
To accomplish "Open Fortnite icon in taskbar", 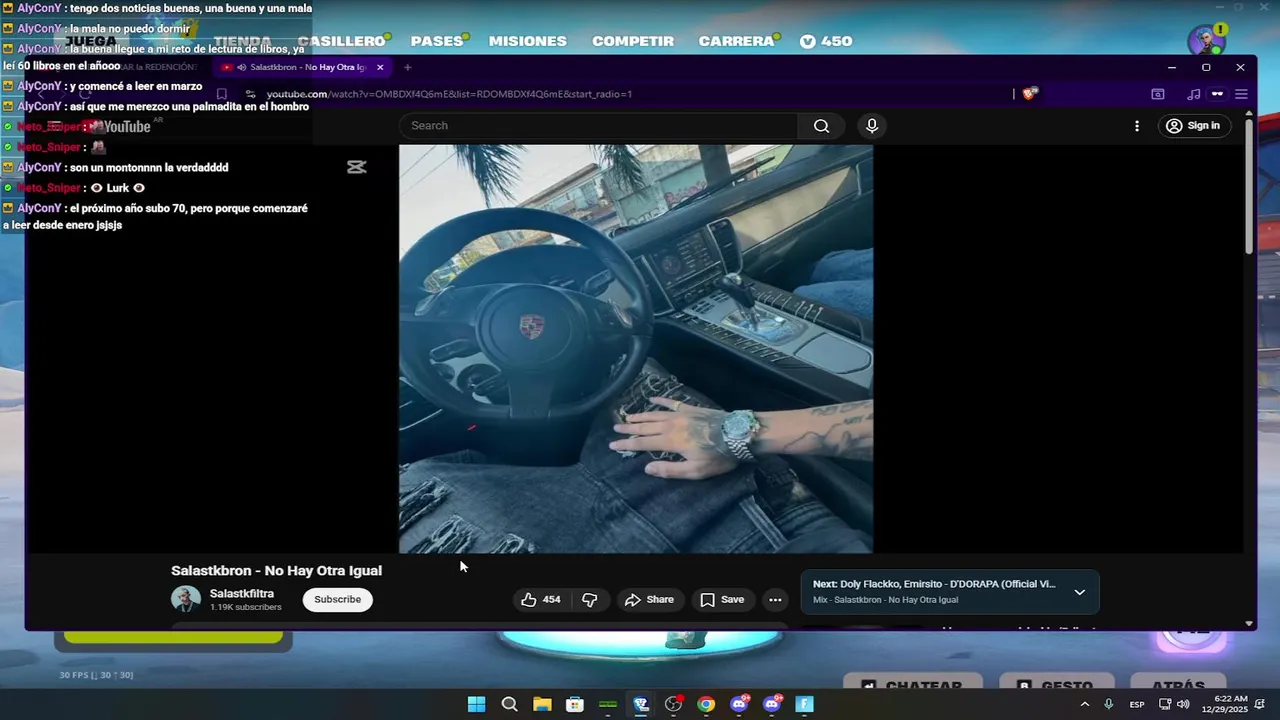I will pyautogui.click(x=804, y=704).
